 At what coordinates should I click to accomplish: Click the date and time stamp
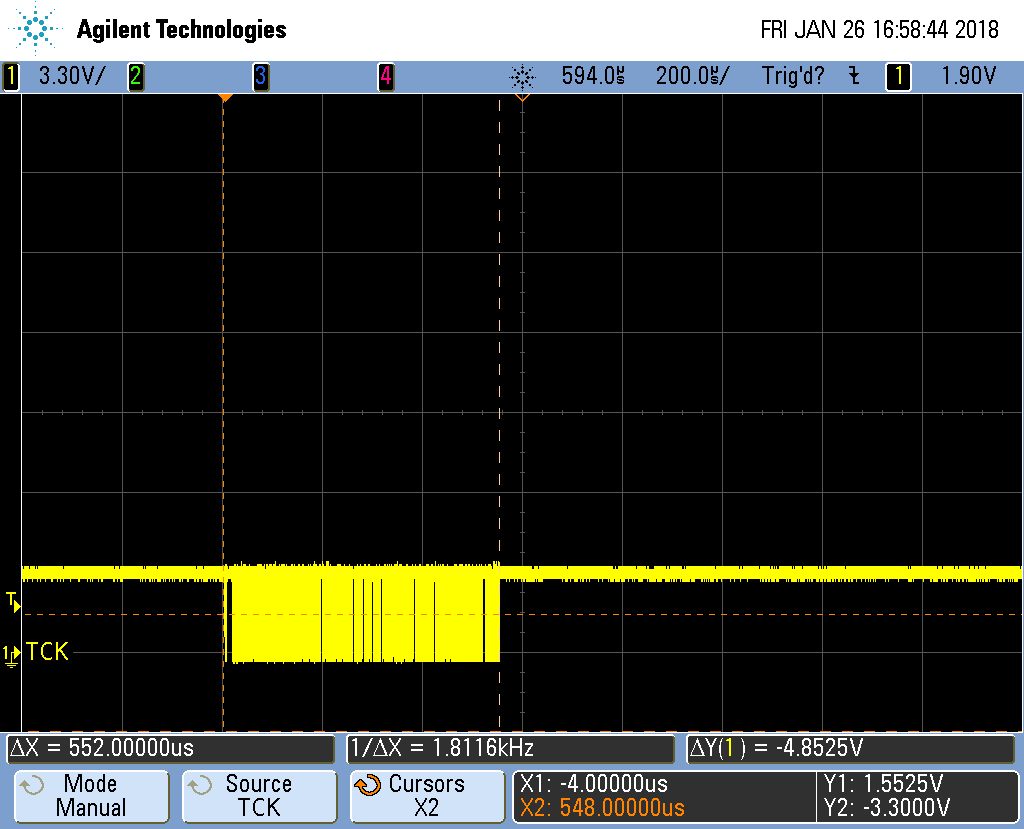(879, 29)
